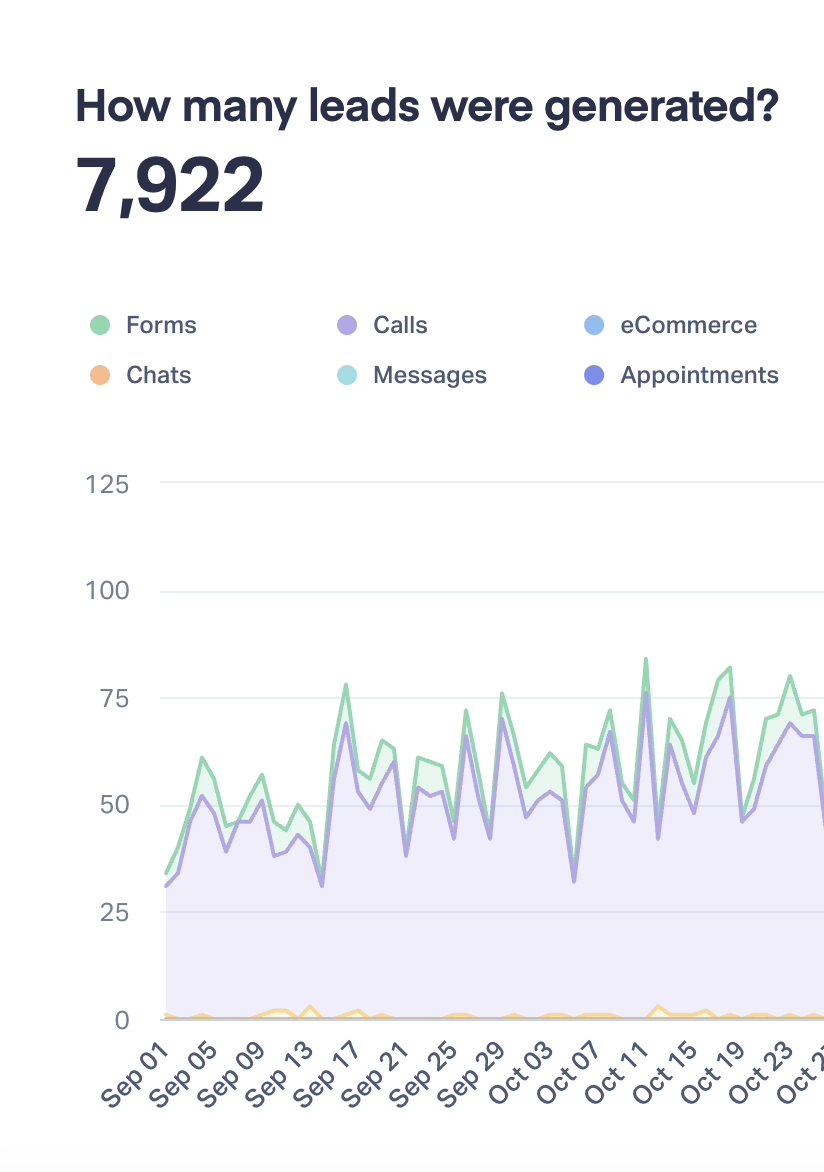Show or hide the Messages legend label

coord(430,375)
